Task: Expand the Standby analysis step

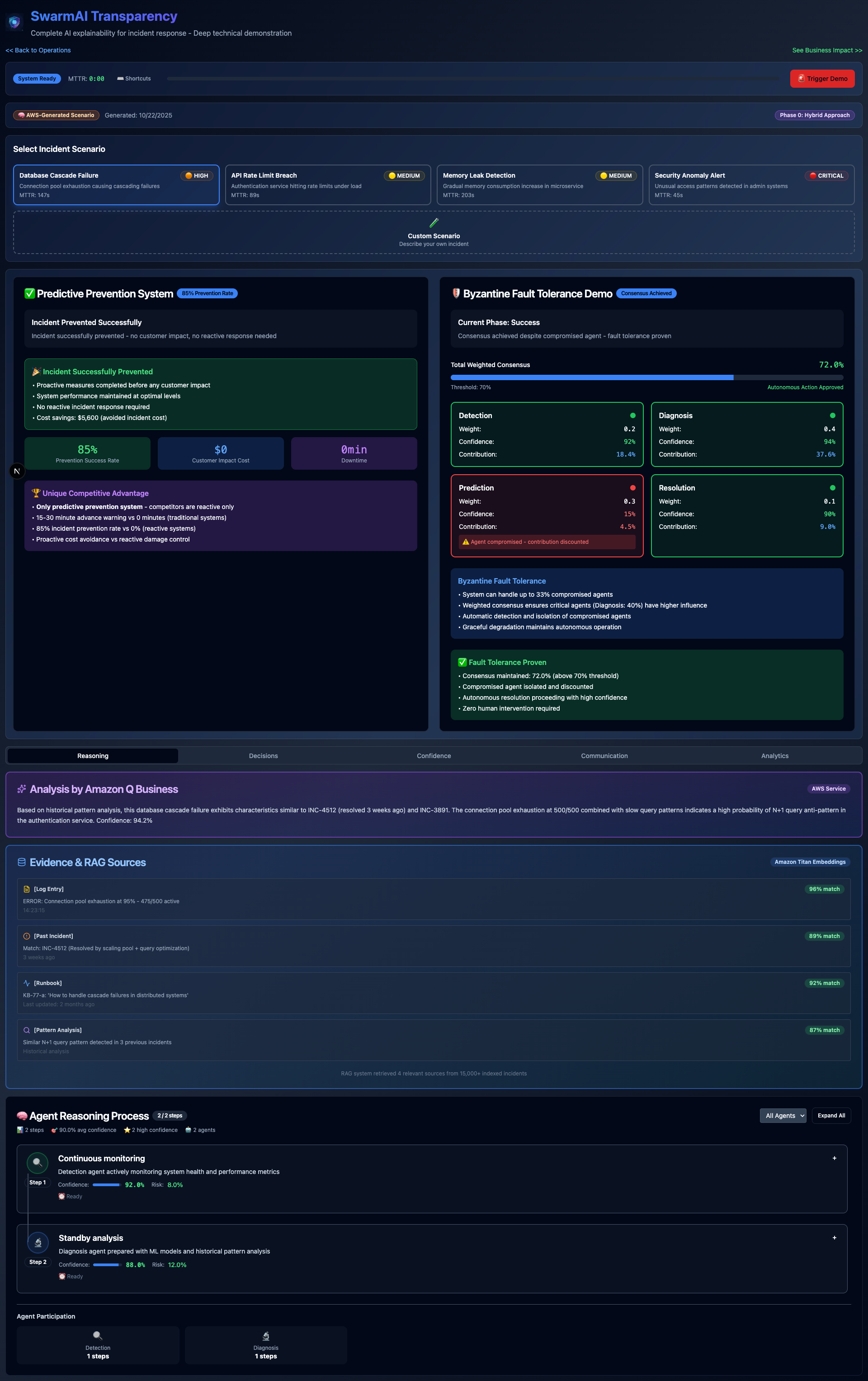Action: 834,1238
